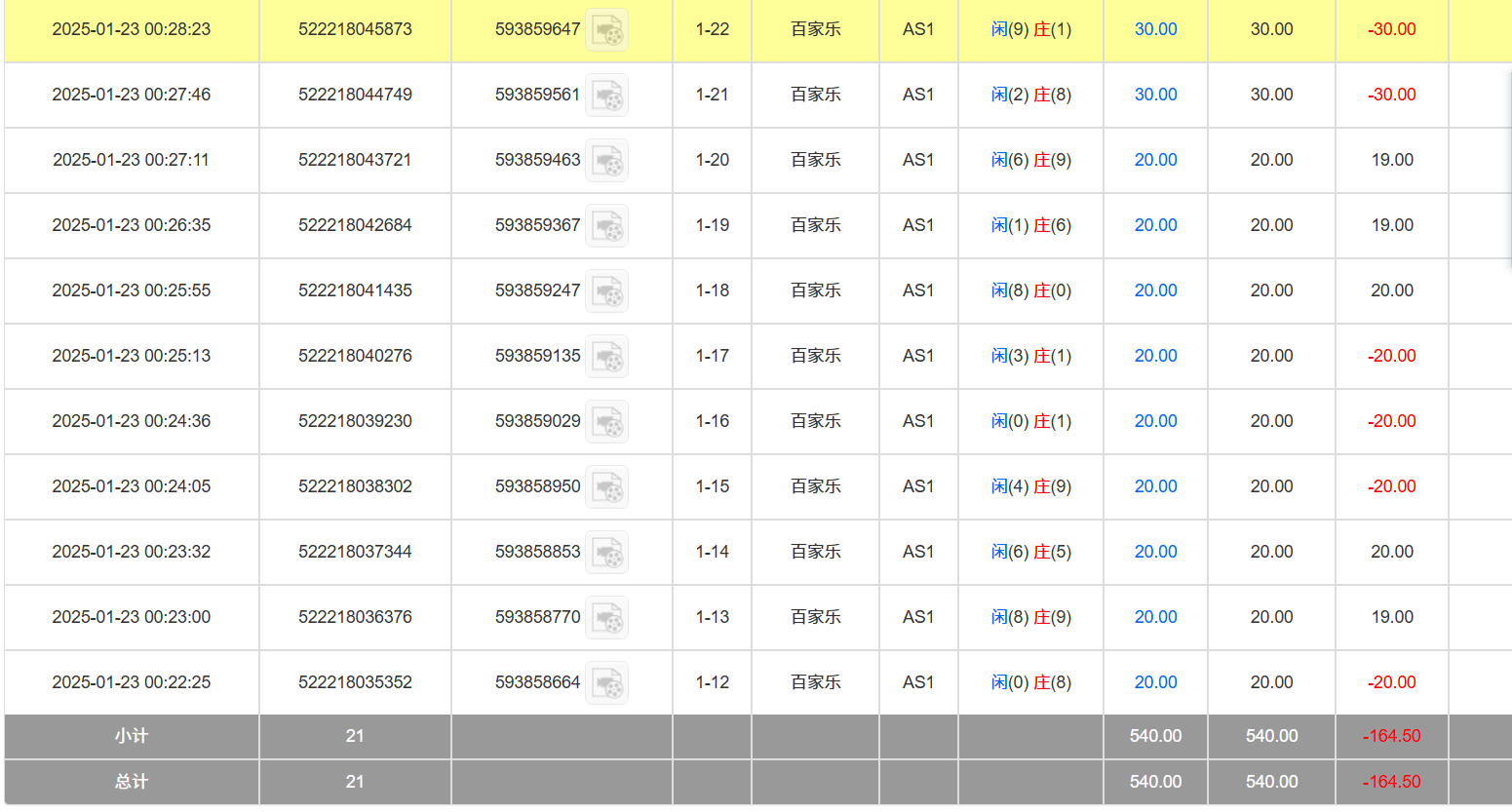Open blue 20.00 bet amount for round 1-20
Screen dimensions: 1512x812
[x=1155, y=160]
